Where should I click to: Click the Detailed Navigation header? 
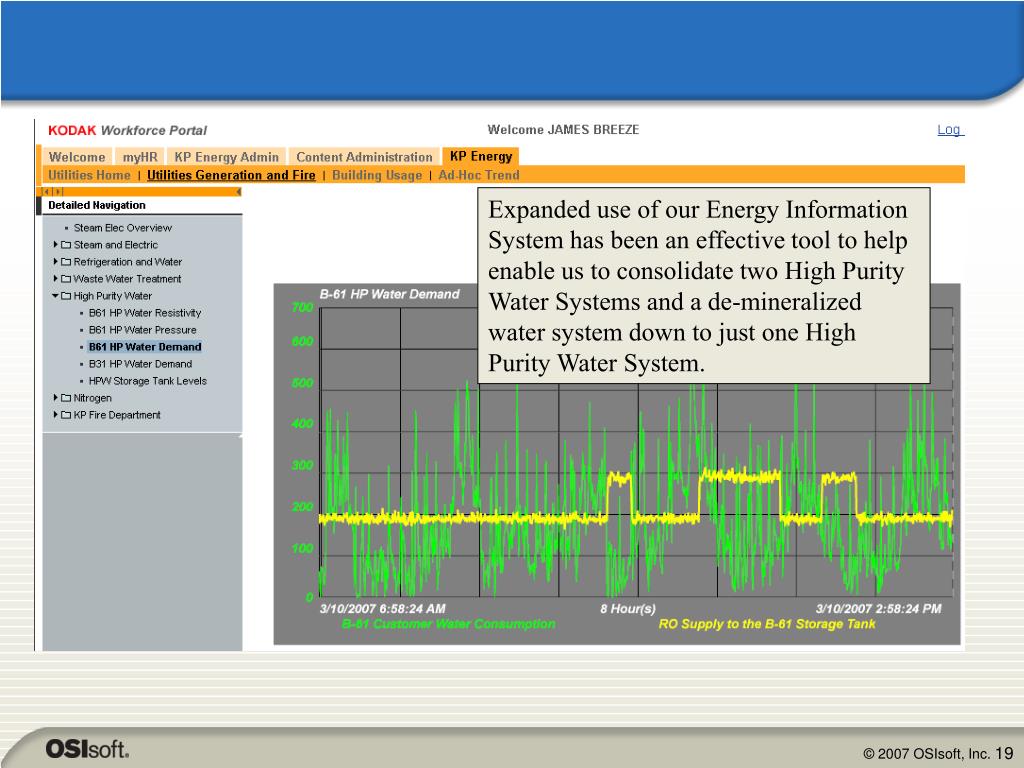click(97, 205)
